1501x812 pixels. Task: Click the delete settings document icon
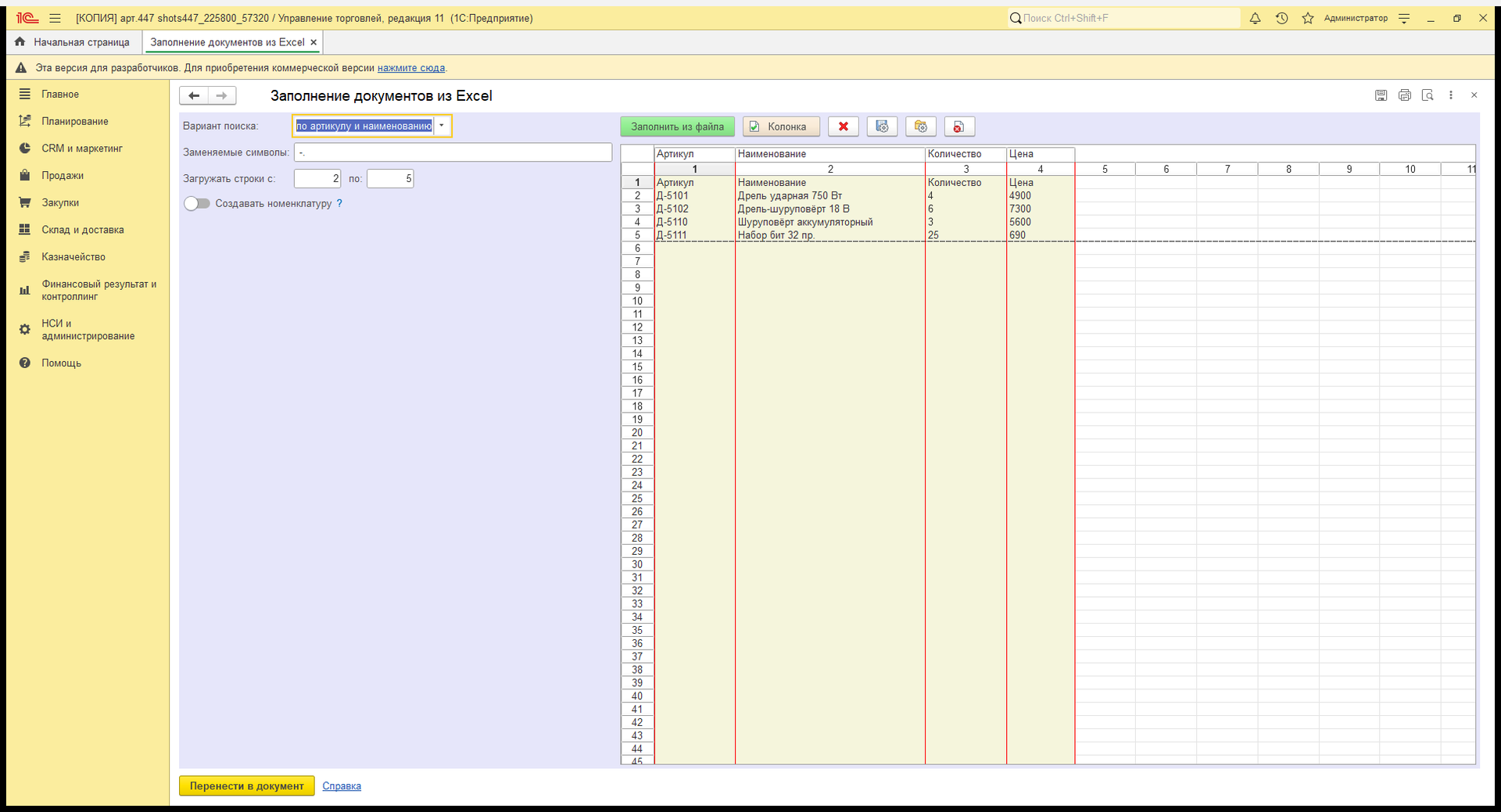point(959,127)
